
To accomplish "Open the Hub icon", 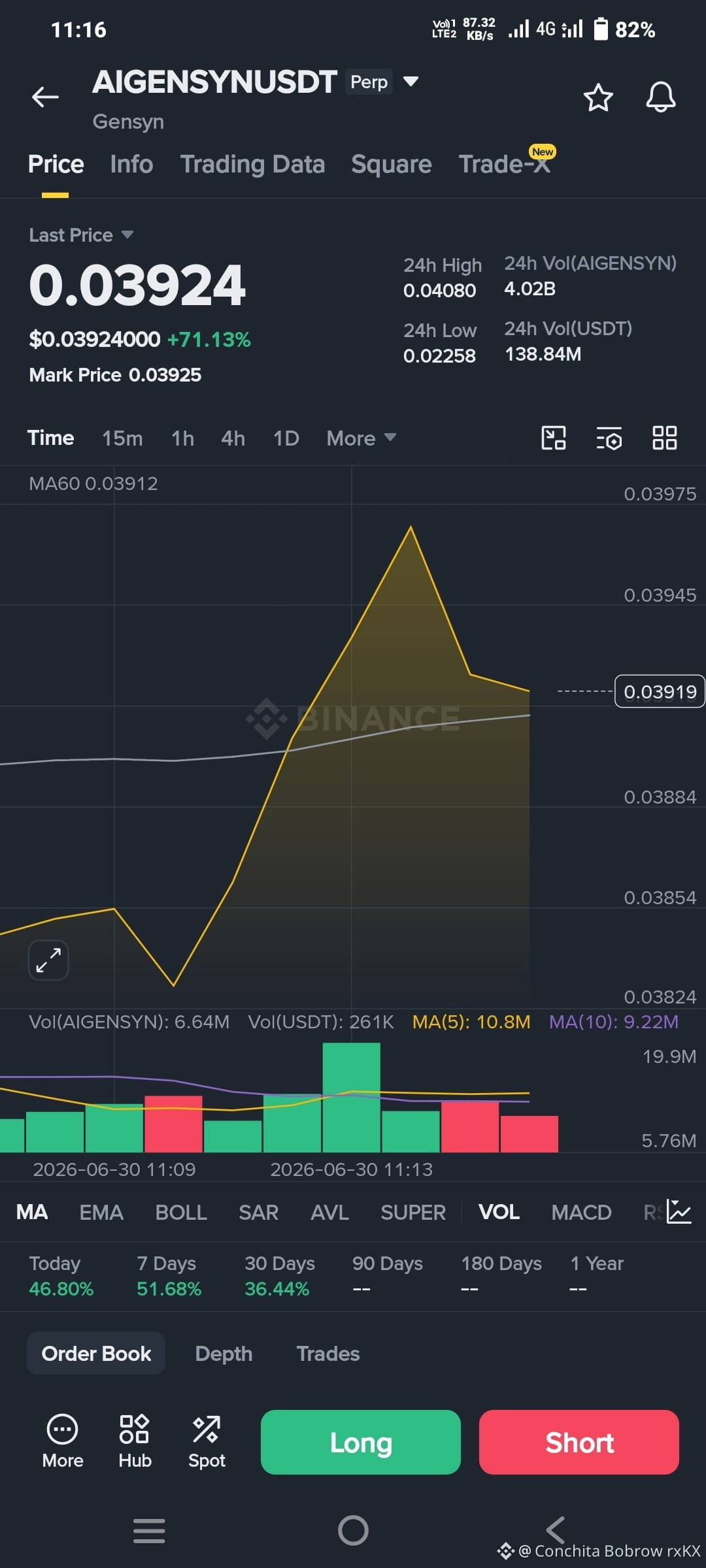I will pos(135,1441).
